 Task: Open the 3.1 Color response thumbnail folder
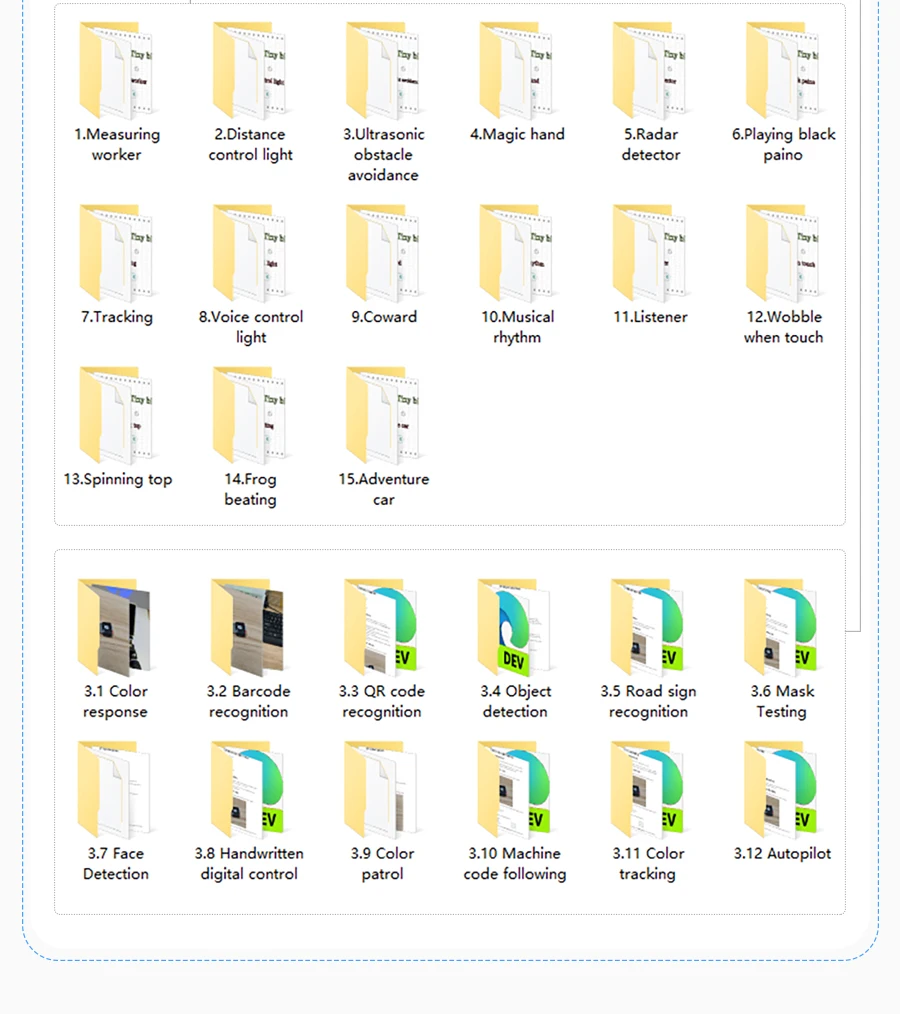point(114,628)
